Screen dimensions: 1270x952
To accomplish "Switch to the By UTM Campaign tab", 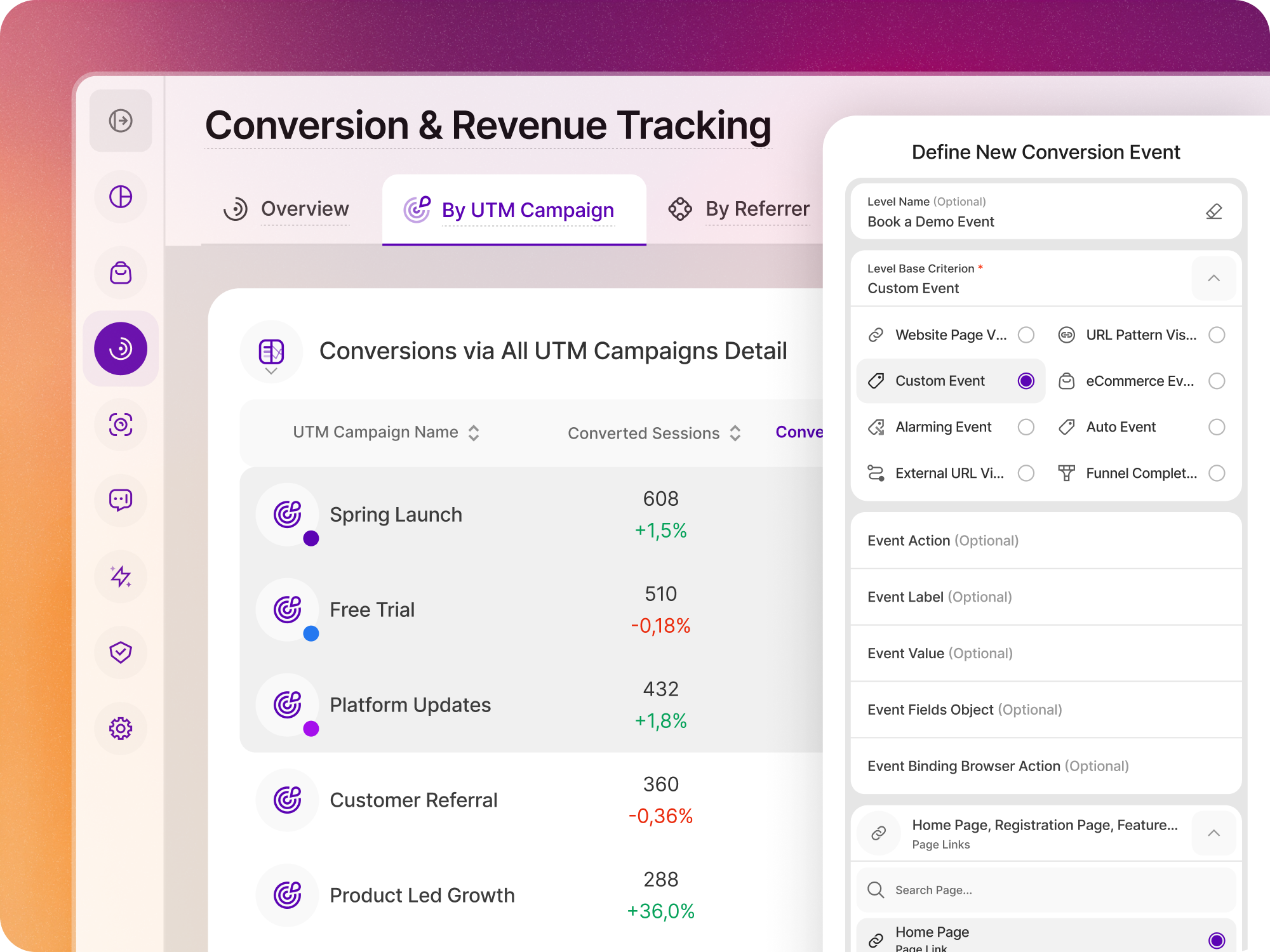I will pyautogui.click(x=514, y=210).
